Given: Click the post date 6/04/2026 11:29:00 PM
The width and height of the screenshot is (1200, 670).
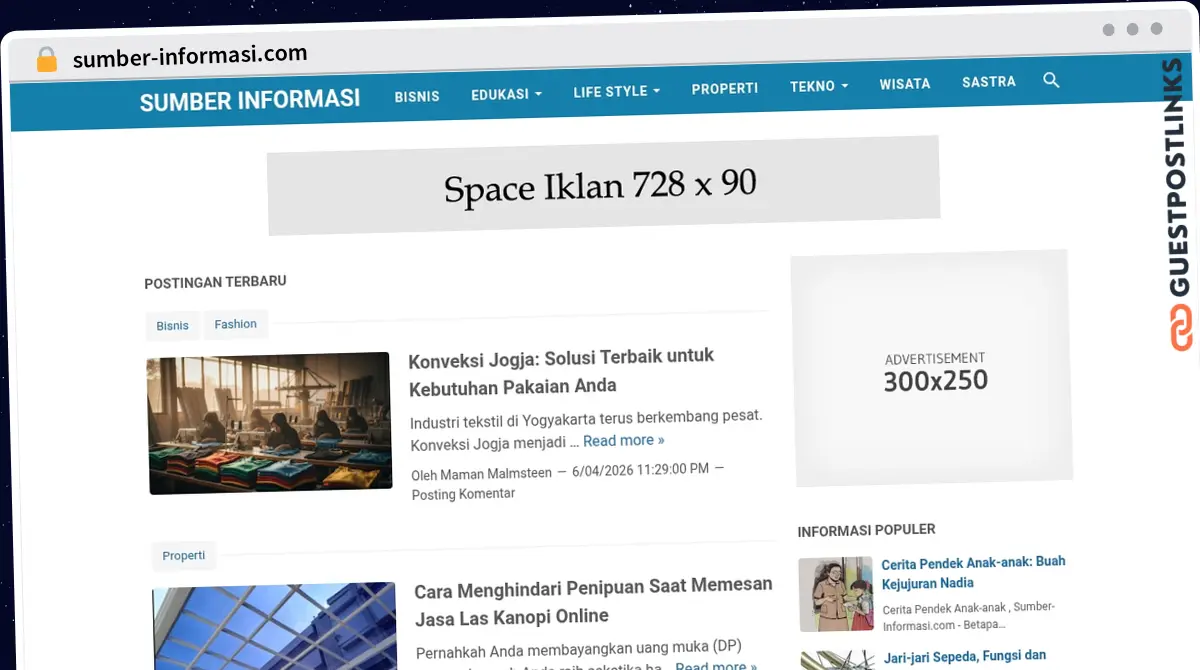Looking at the screenshot, I should click(x=640, y=469).
